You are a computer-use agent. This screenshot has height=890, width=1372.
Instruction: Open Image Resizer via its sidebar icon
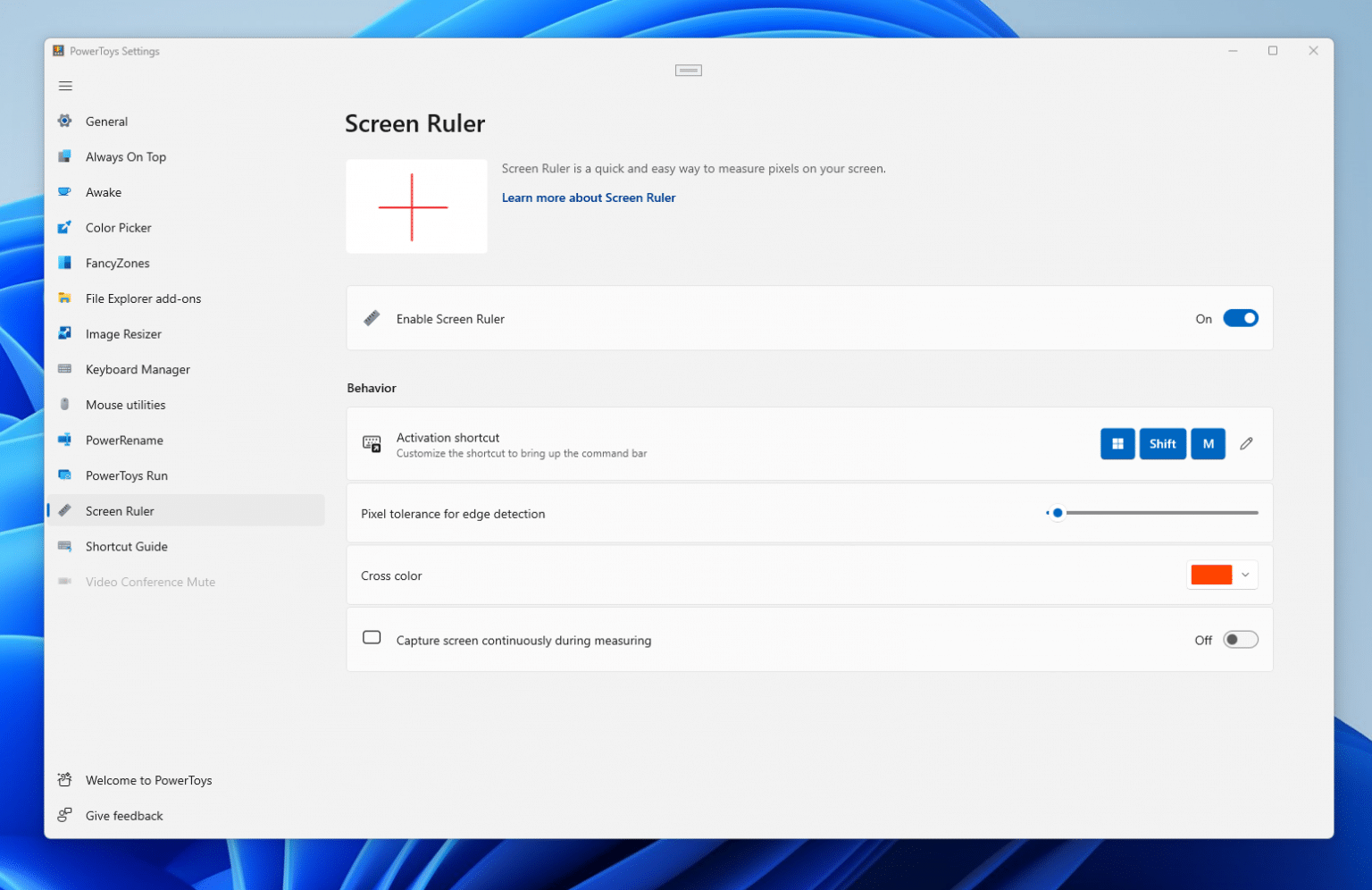pyautogui.click(x=65, y=333)
